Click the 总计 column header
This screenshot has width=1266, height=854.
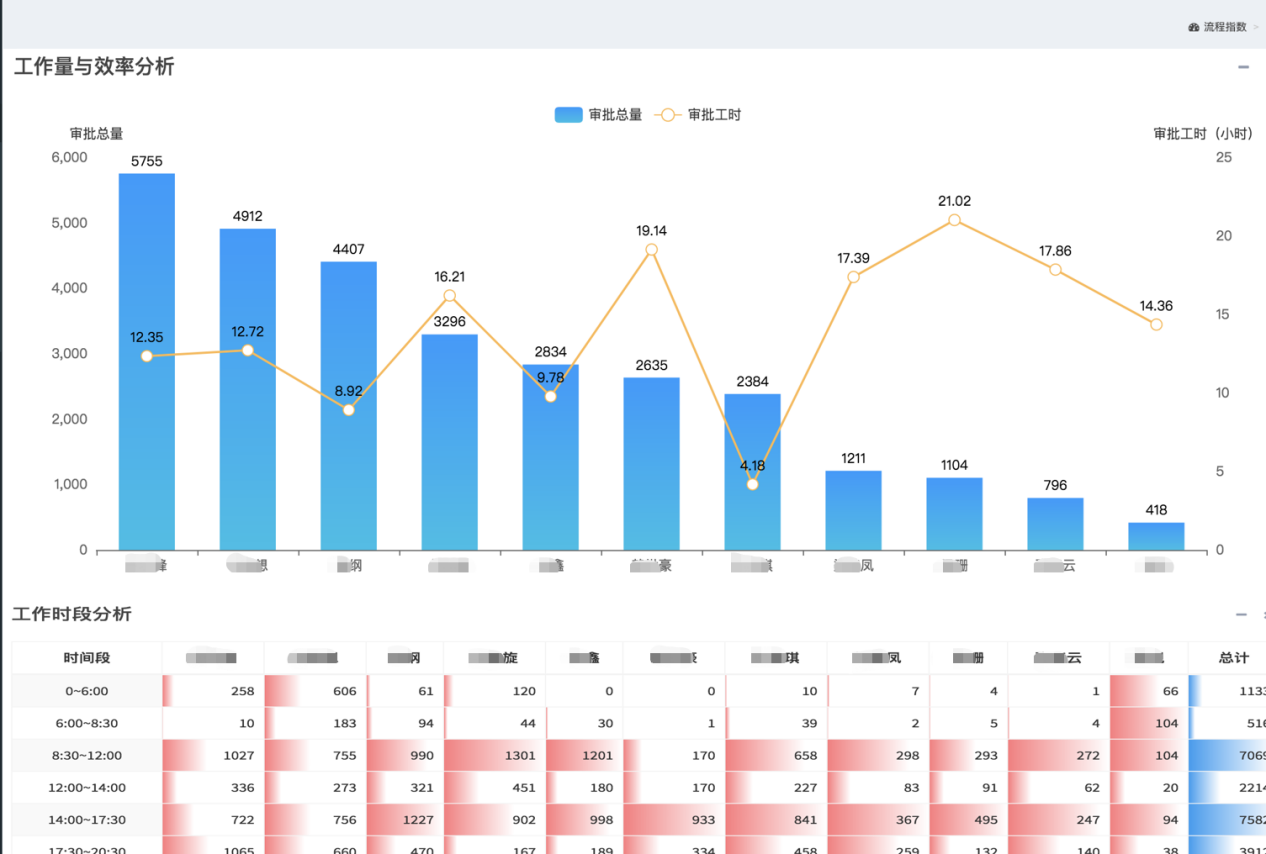coord(1233,658)
